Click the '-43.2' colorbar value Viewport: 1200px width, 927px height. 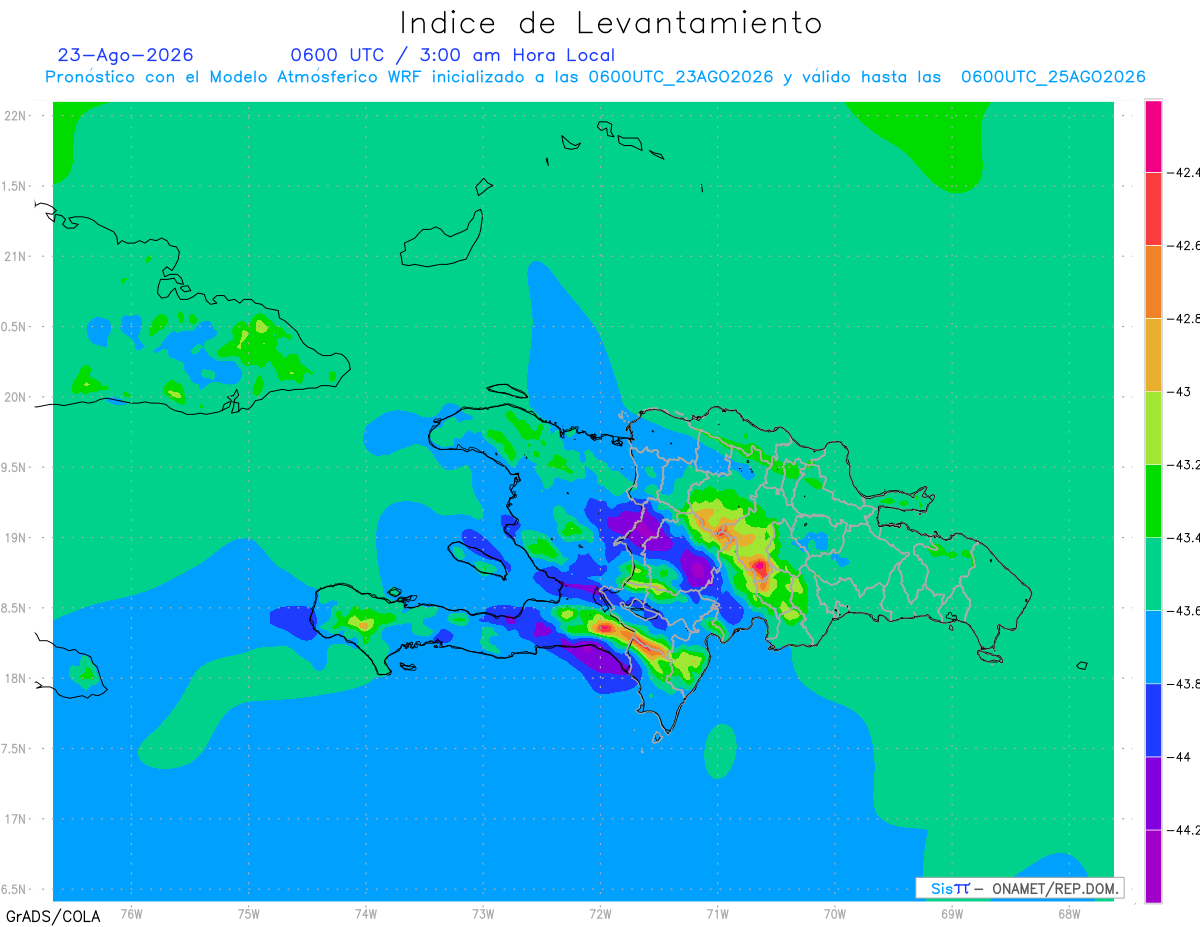click(1185, 465)
